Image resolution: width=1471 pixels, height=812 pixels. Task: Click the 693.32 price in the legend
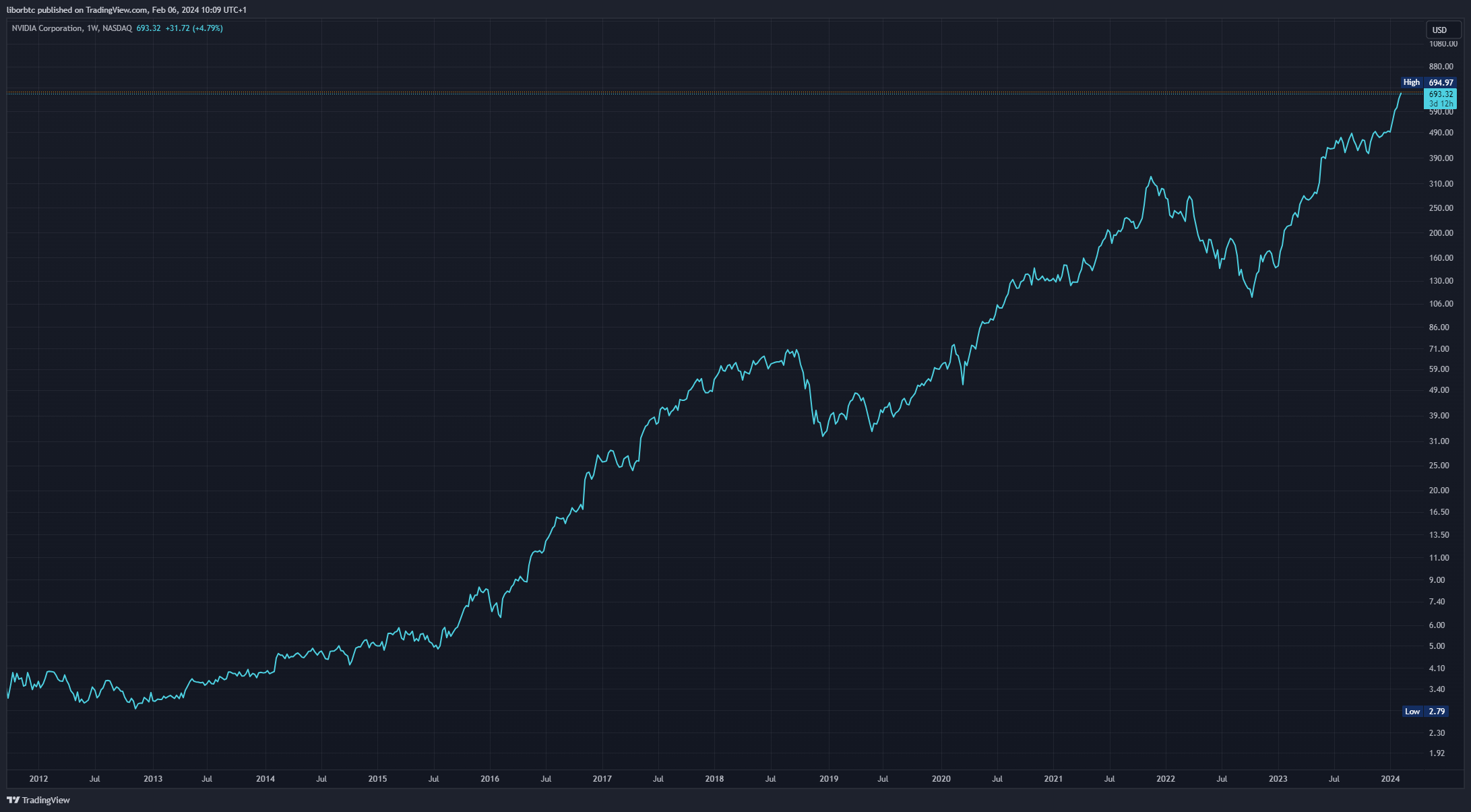[x=148, y=28]
